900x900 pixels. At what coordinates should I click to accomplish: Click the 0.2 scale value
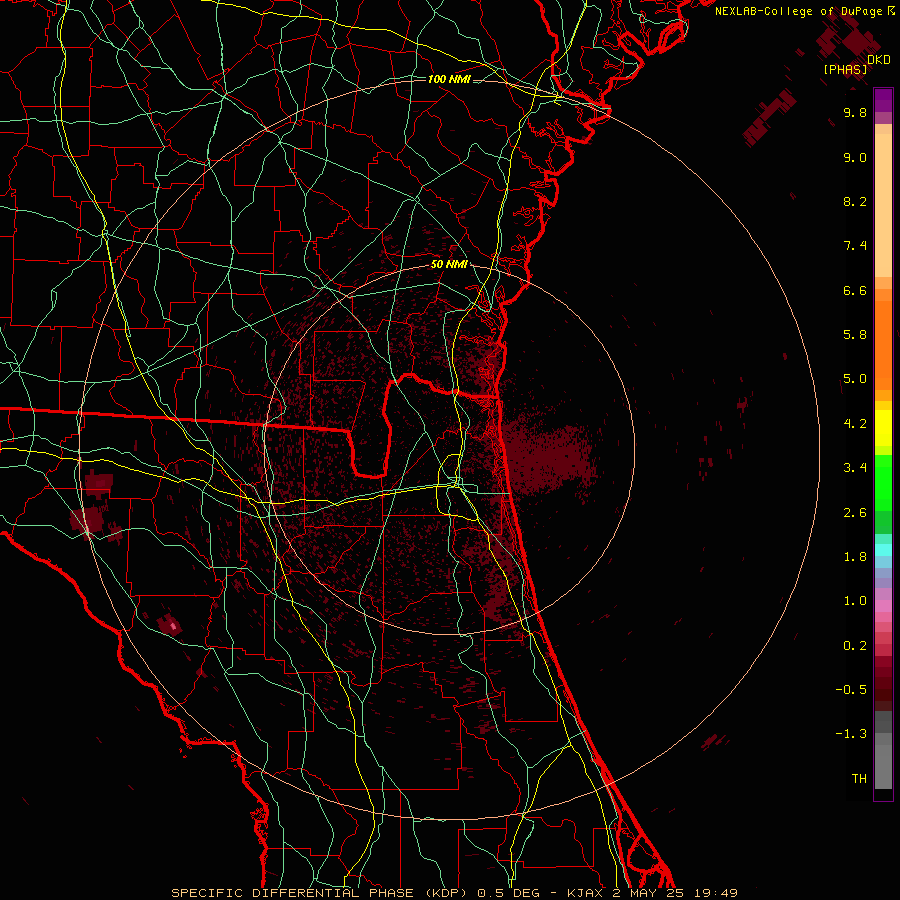click(855, 645)
